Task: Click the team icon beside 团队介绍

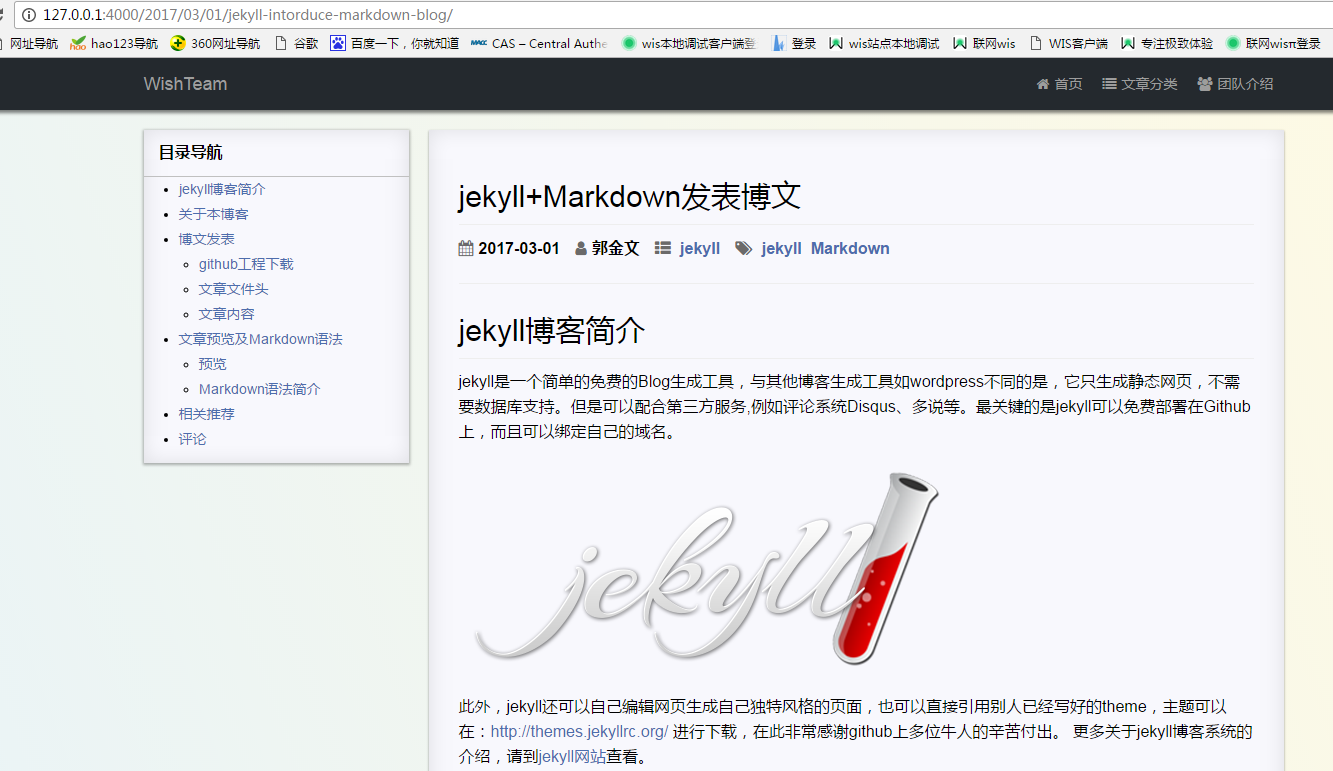Action: 1205,84
